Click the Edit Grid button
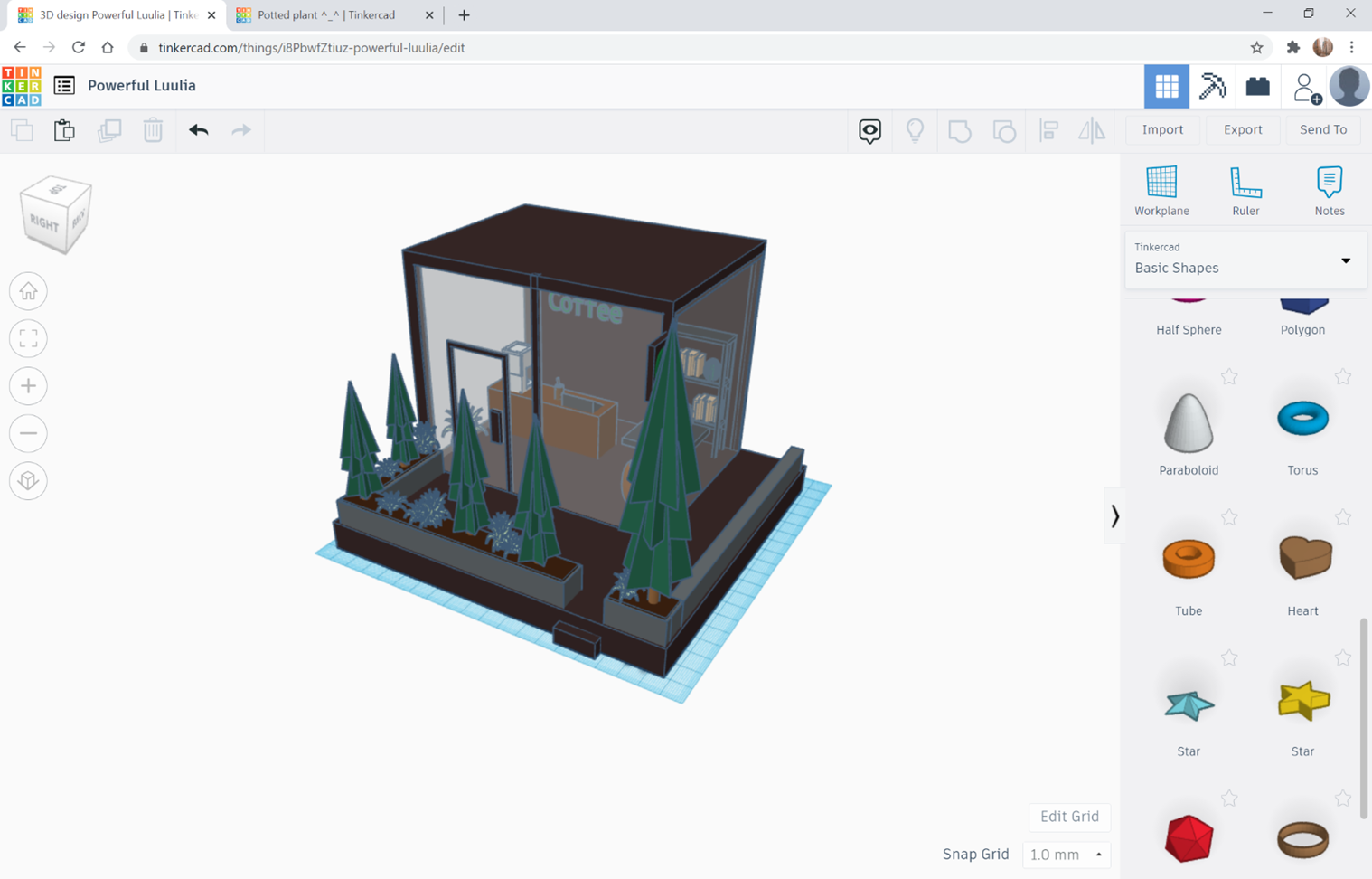The height and width of the screenshot is (879, 1372). pos(1069,817)
